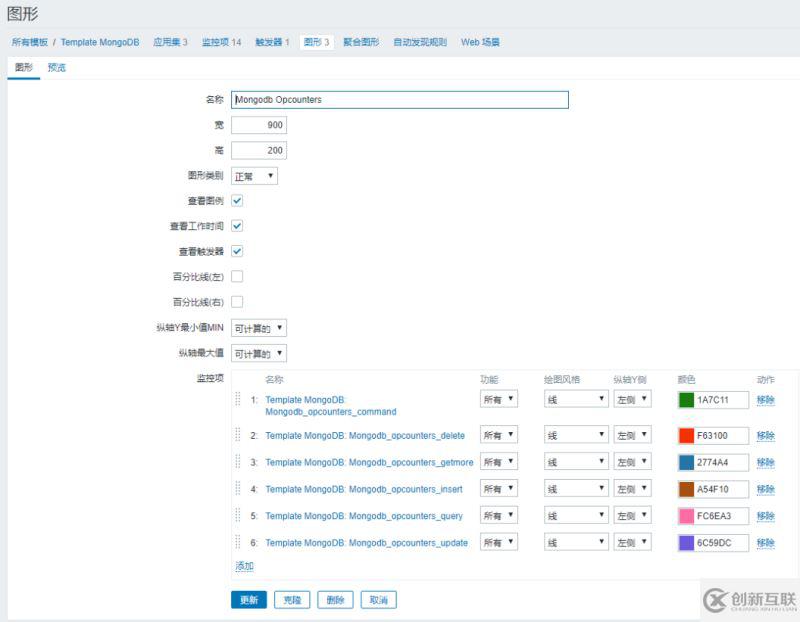
Task: Pick the pink FC6EA3 color swatch
Action: click(x=686, y=516)
